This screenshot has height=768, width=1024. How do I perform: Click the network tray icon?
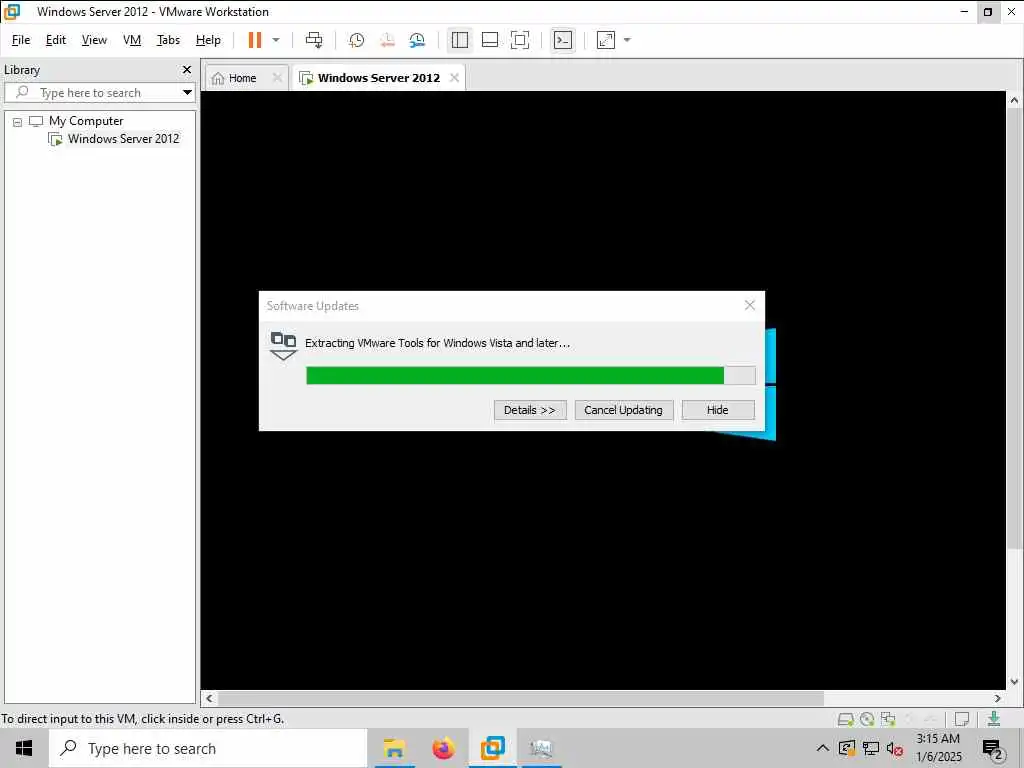[871, 748]
